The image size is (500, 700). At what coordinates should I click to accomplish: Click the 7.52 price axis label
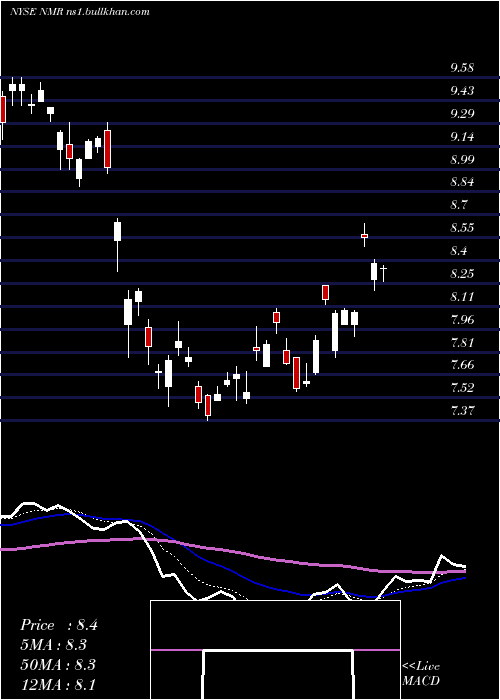pos(462,388)
